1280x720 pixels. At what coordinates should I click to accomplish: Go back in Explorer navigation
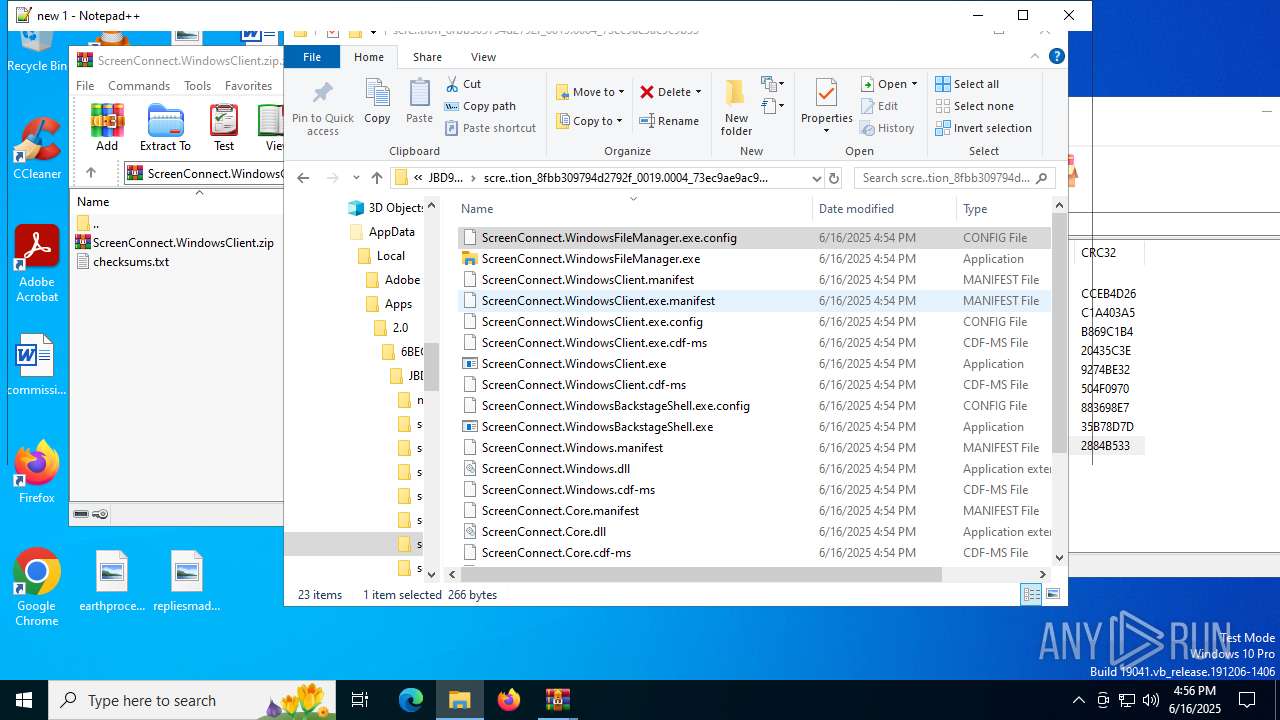pos(303,178)
